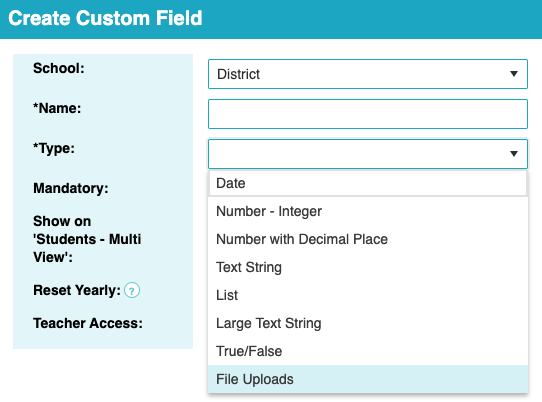This screenshot has width=542, height=402.
Task: Select File Uploads highlighted option
Action: [x=368, y=379]
